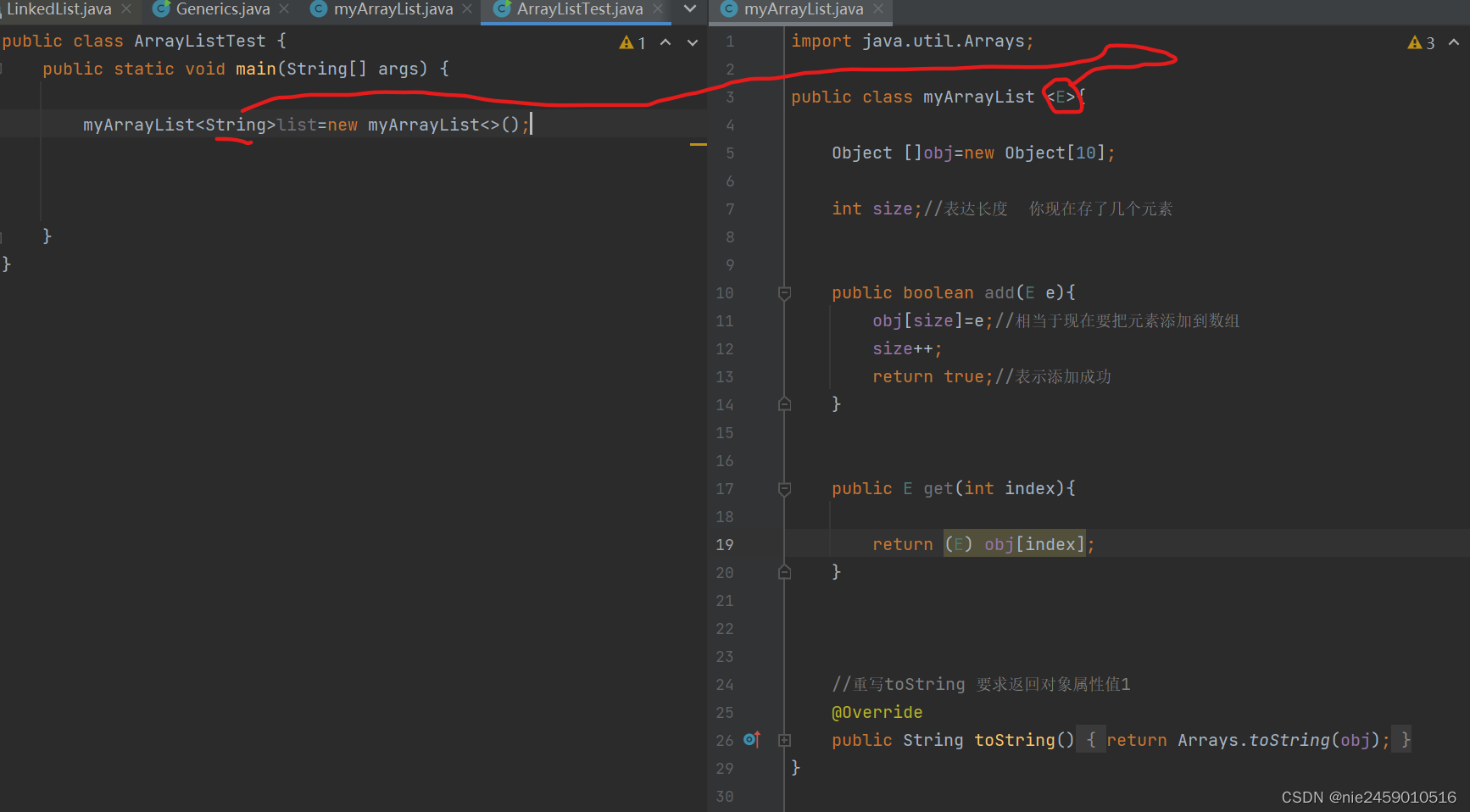Viewport: 1470px width, 812px height.
Task: Click the 'obj[size]=e;' statement
Action: (933, 321)
